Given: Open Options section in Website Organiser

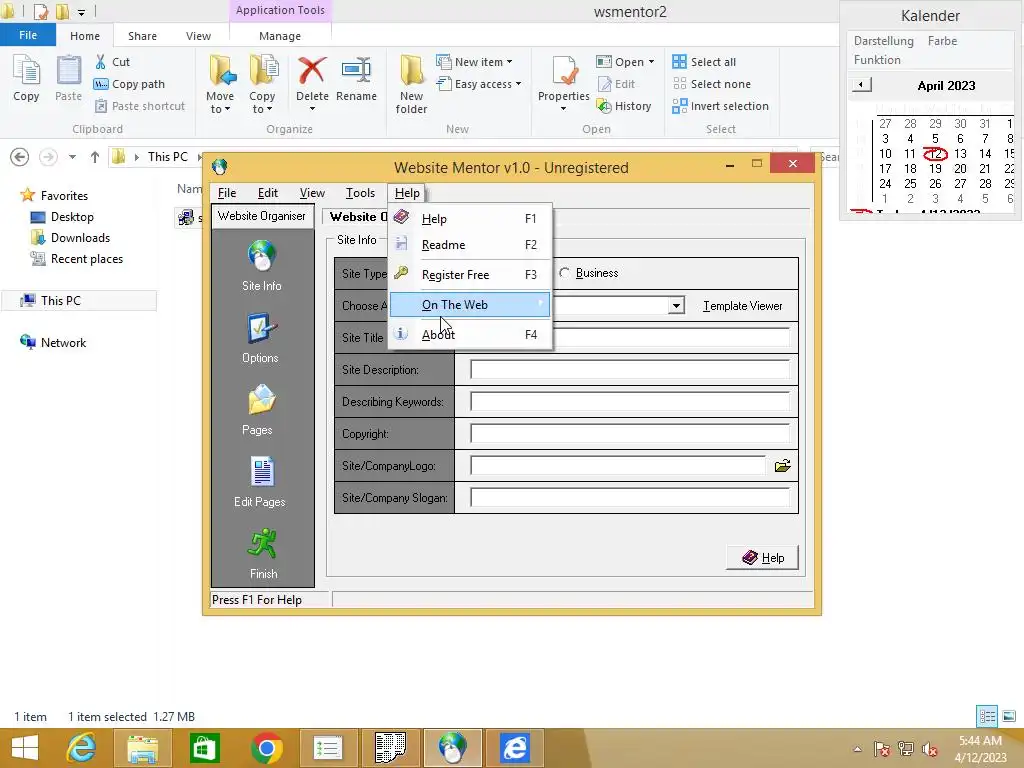Looking at the screenshot, I should (x=260, y=338).
